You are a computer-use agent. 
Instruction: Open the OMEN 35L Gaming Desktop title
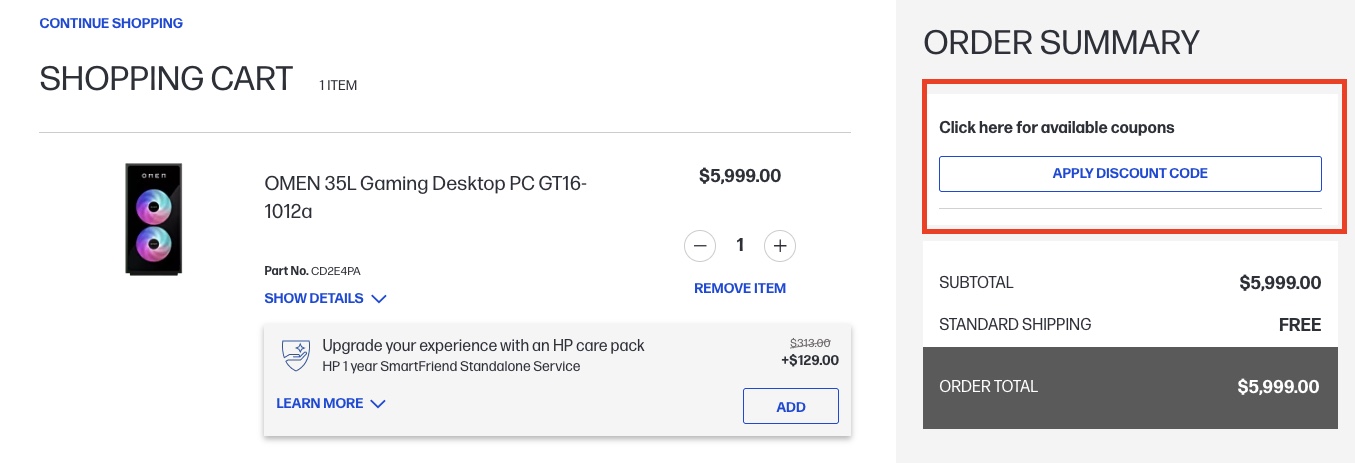pos(425,197)
